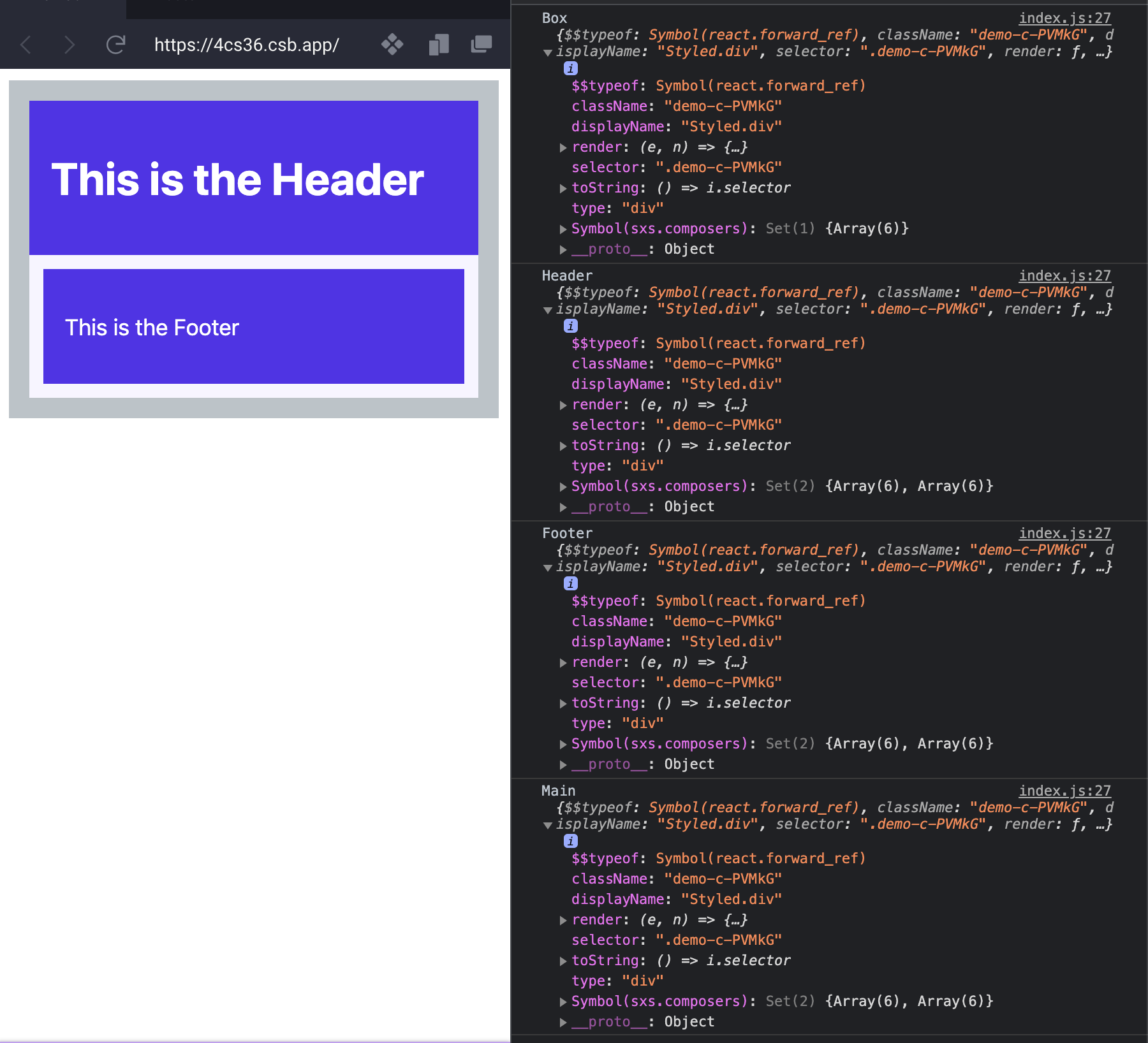Expand toString under the Box object
This screenshot has width=1148, height=1043.
[563, 187]
